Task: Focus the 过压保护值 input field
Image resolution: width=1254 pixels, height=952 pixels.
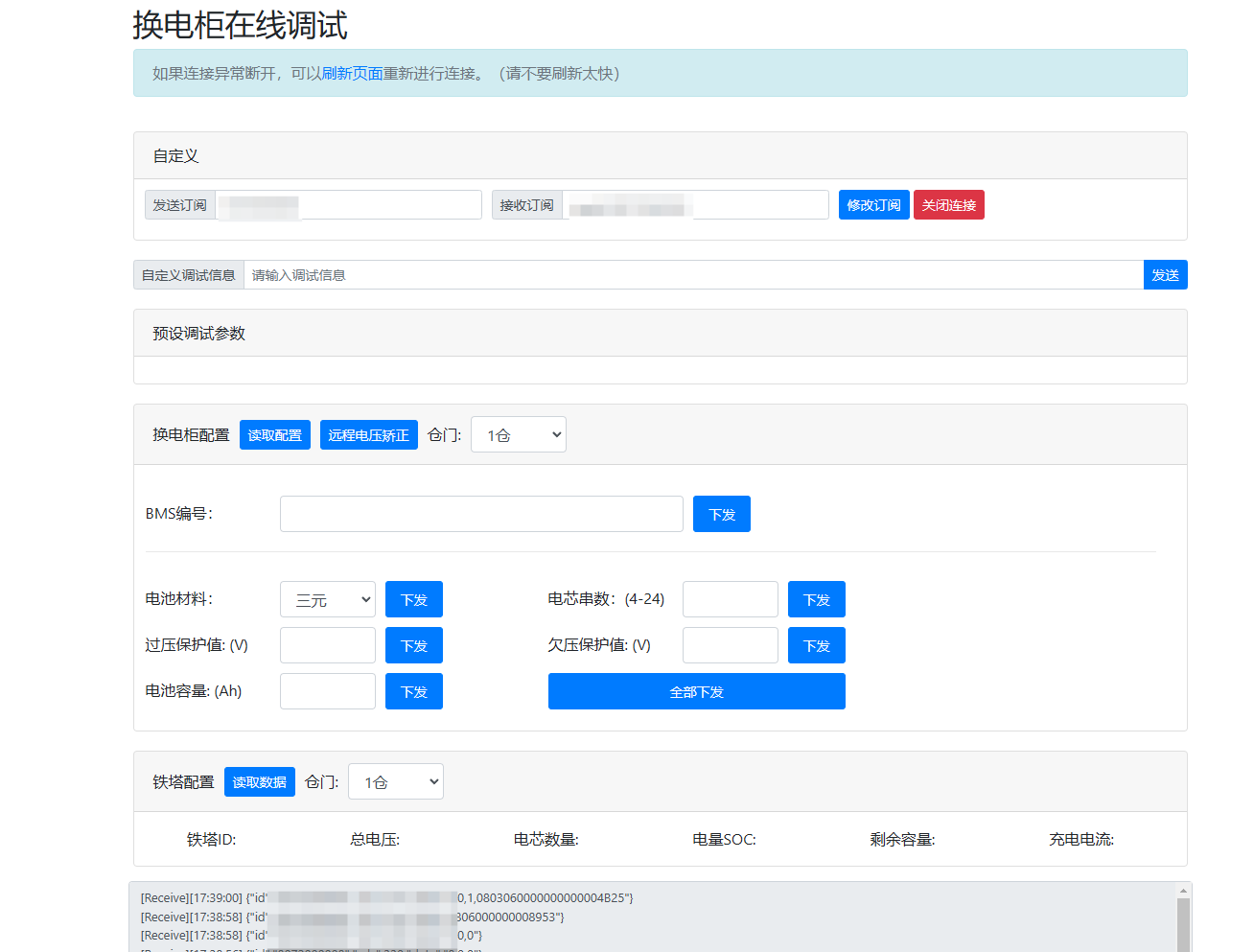Action: pyautogui.click(x=328, y=645)
